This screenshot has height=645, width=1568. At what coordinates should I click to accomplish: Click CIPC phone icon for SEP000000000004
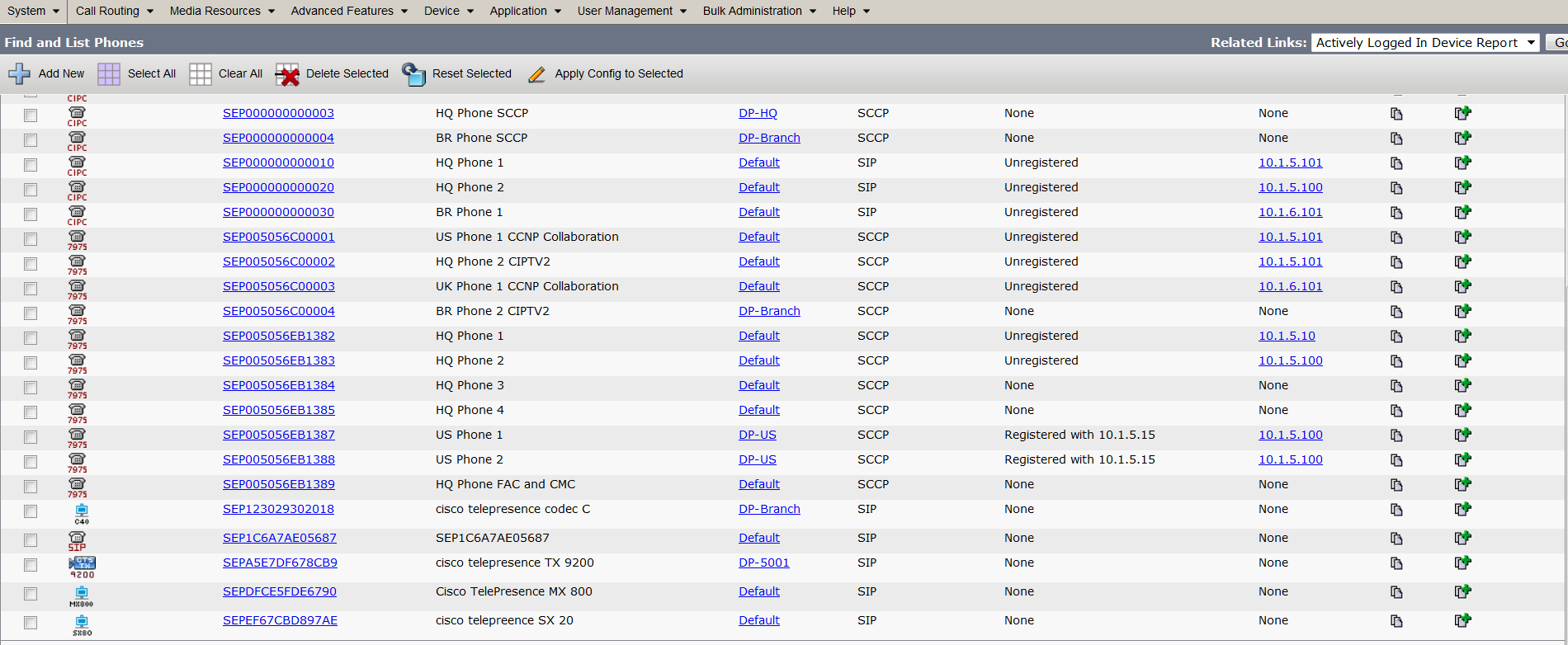77,141
